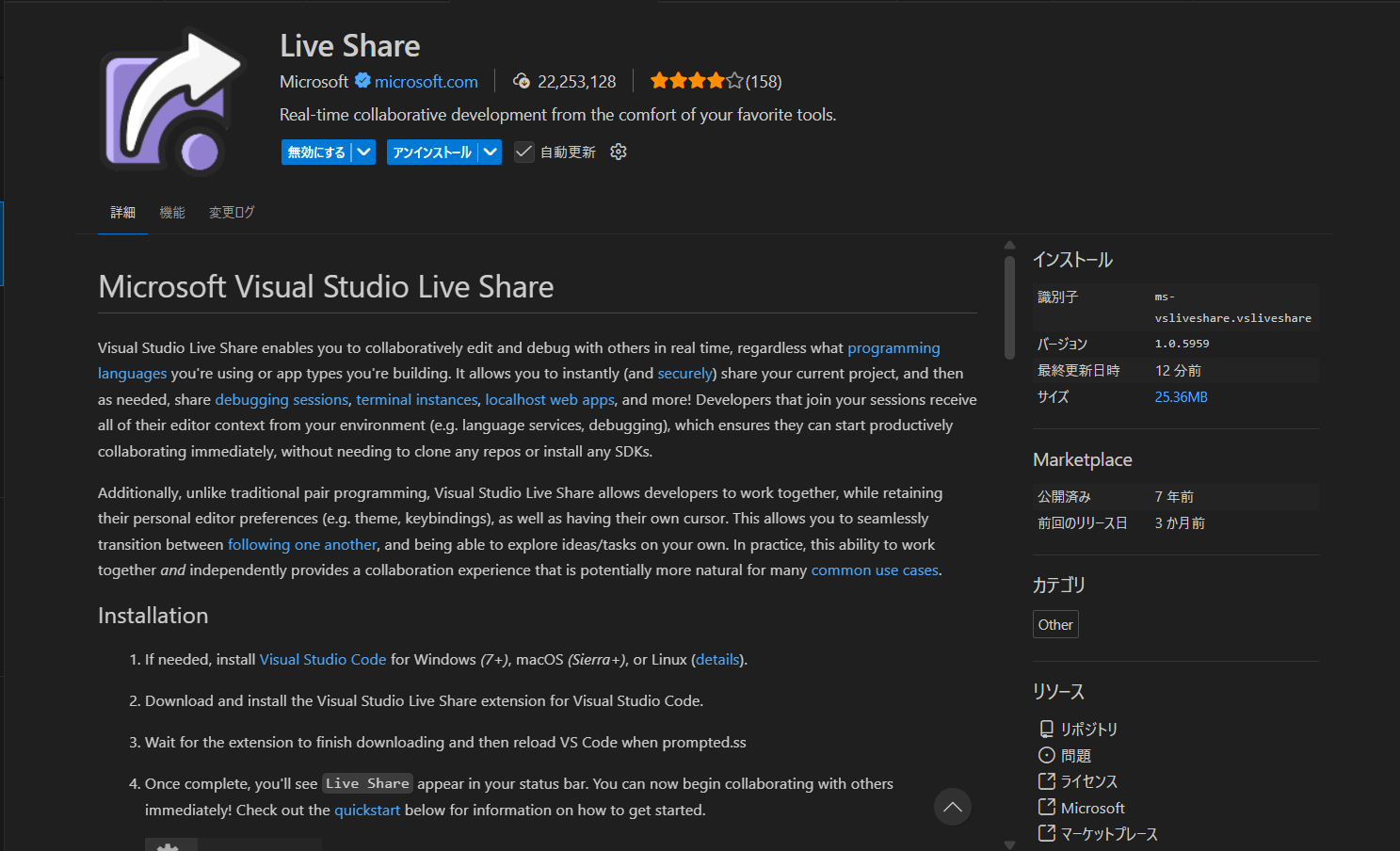1400x851 pixels.
Task: Uninstall extension with アンインストール button
Action: pos(432,152)
